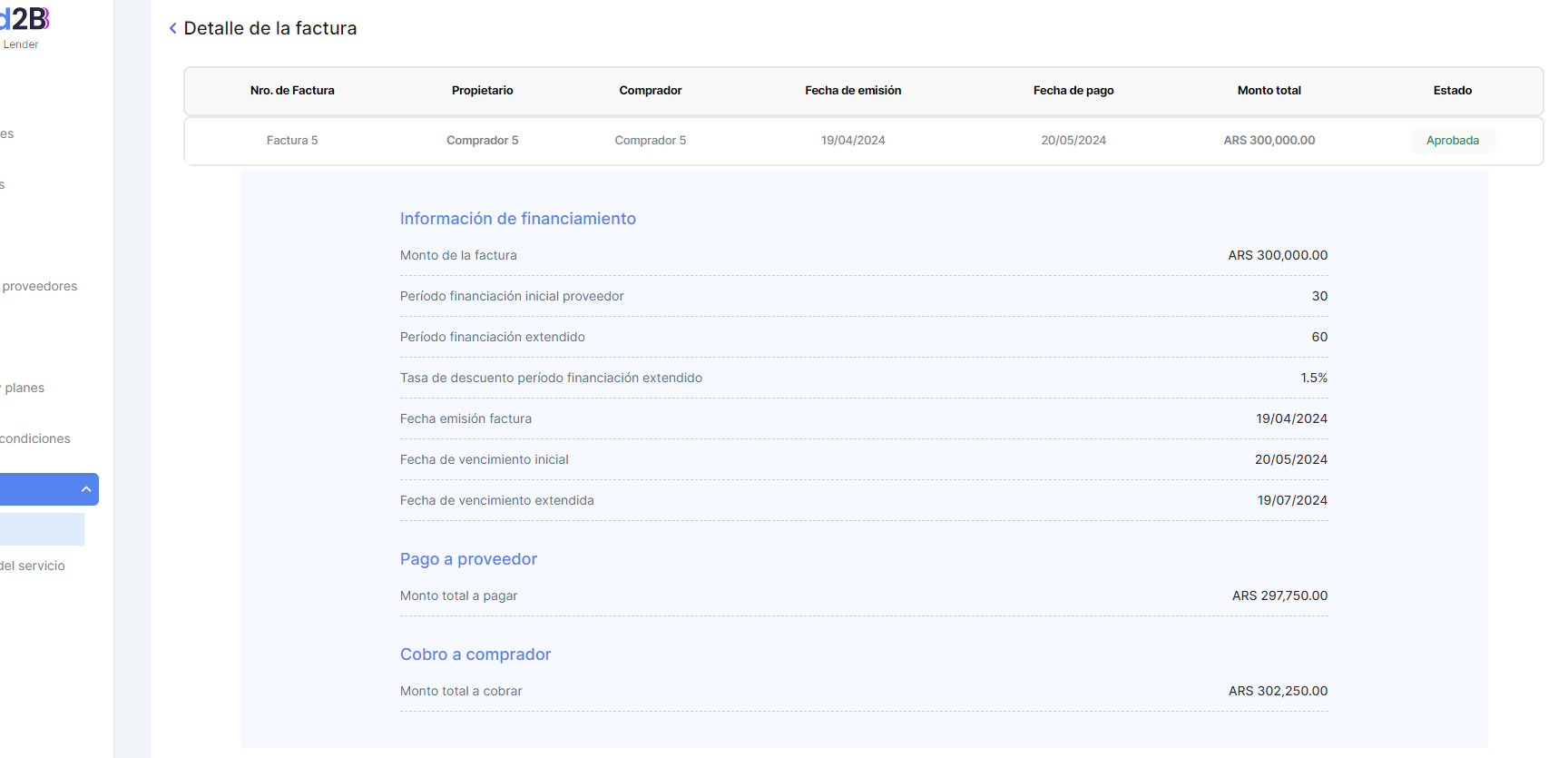Open the sidebar item ending in 'planes'
Viewport: 1568px width, 758px height.
24,388
